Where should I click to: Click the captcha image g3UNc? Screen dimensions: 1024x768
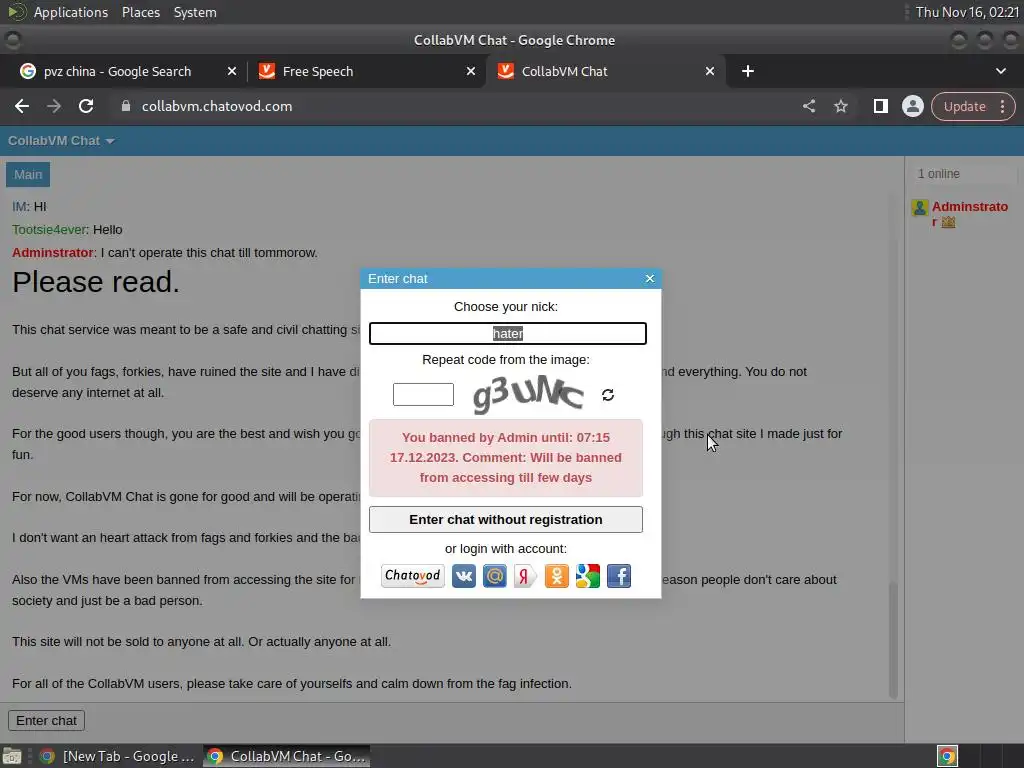[x=528, y=394]
